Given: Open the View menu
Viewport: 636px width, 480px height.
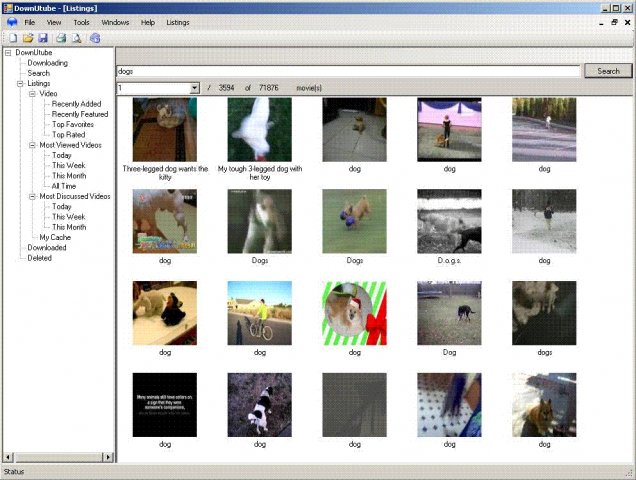Looking at the screenshot, I should (54, 22).
